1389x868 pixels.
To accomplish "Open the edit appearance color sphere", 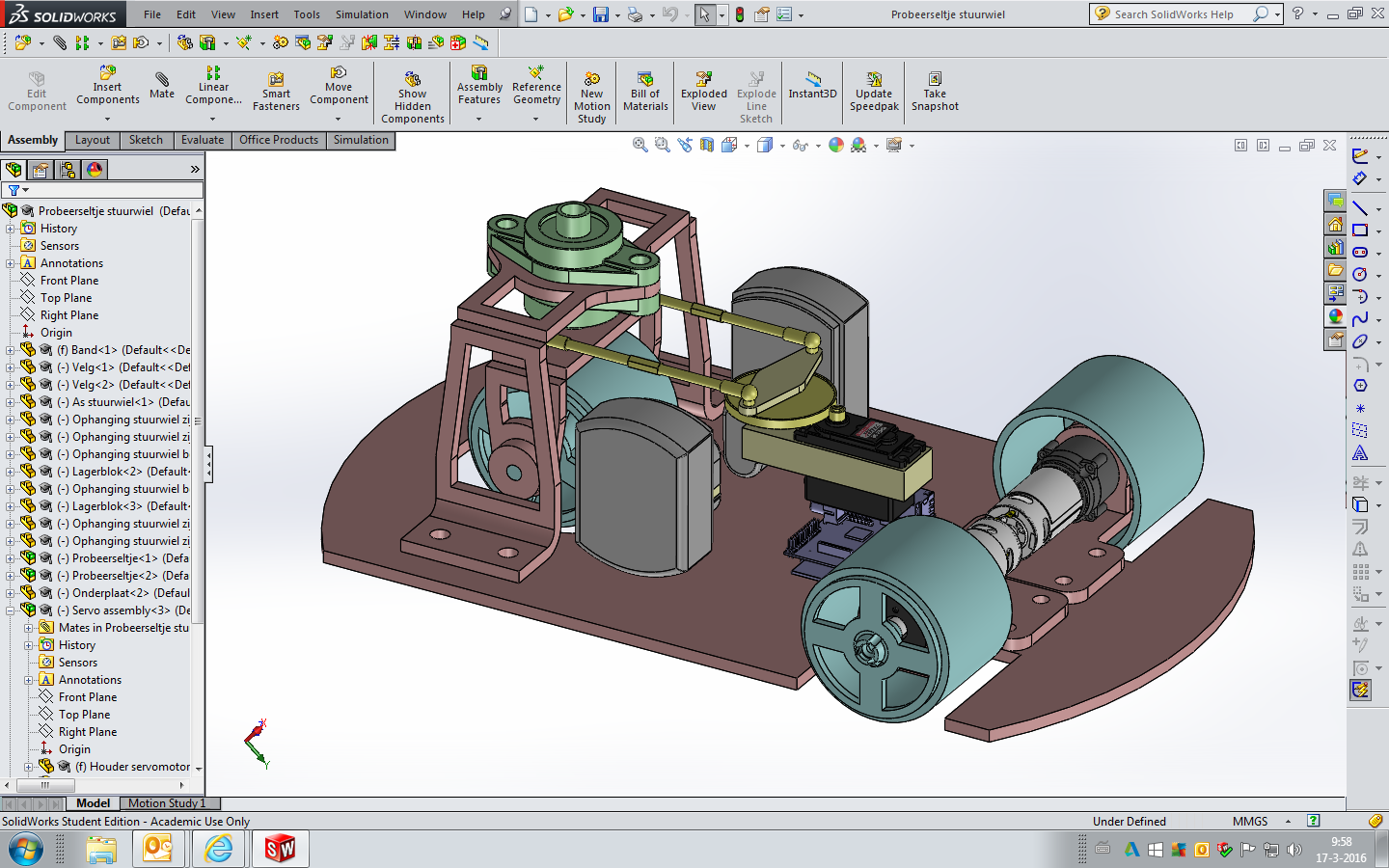I will pyautogui.click(x=836, y=145).
